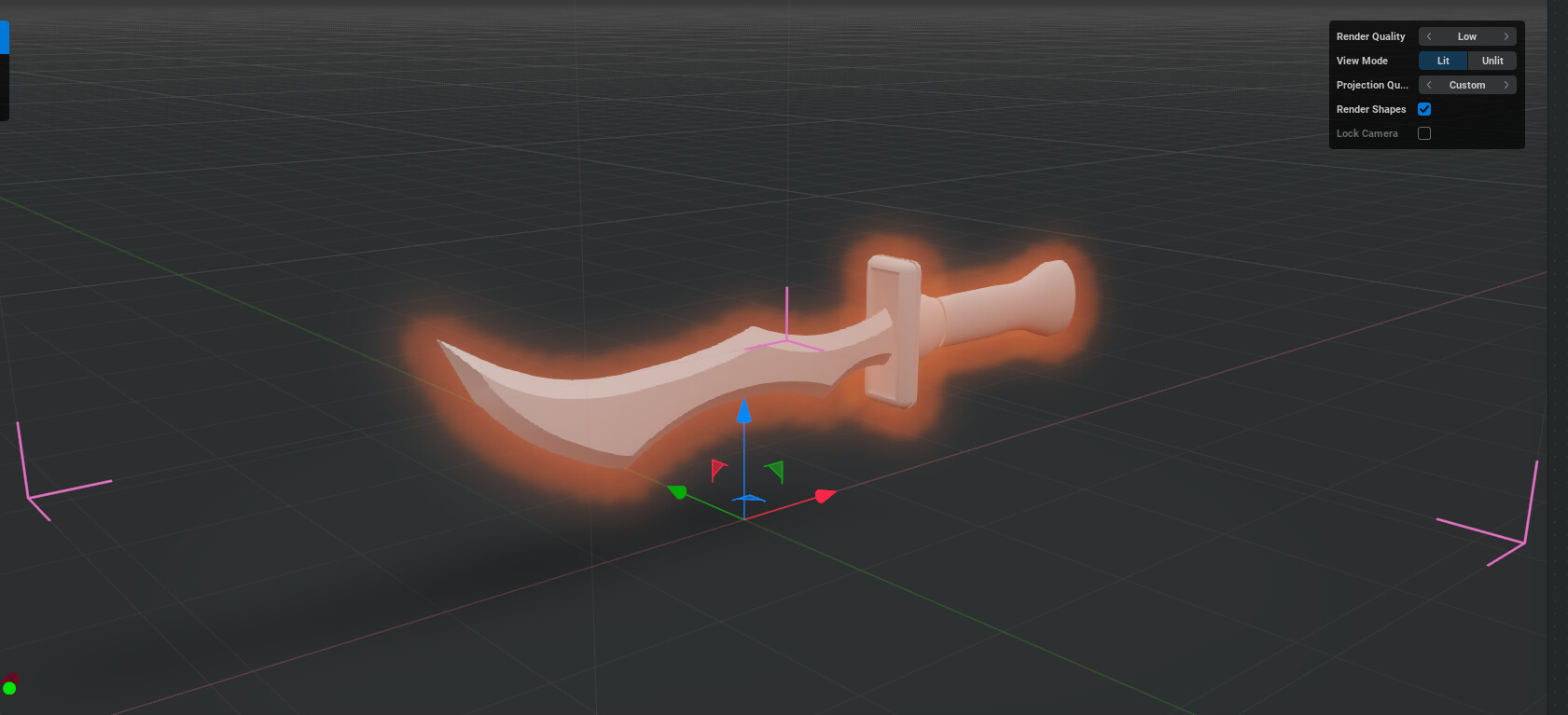Screen dimensions: 1568x715
Task: Click the Render Quality label
Action: (1370, 36)
